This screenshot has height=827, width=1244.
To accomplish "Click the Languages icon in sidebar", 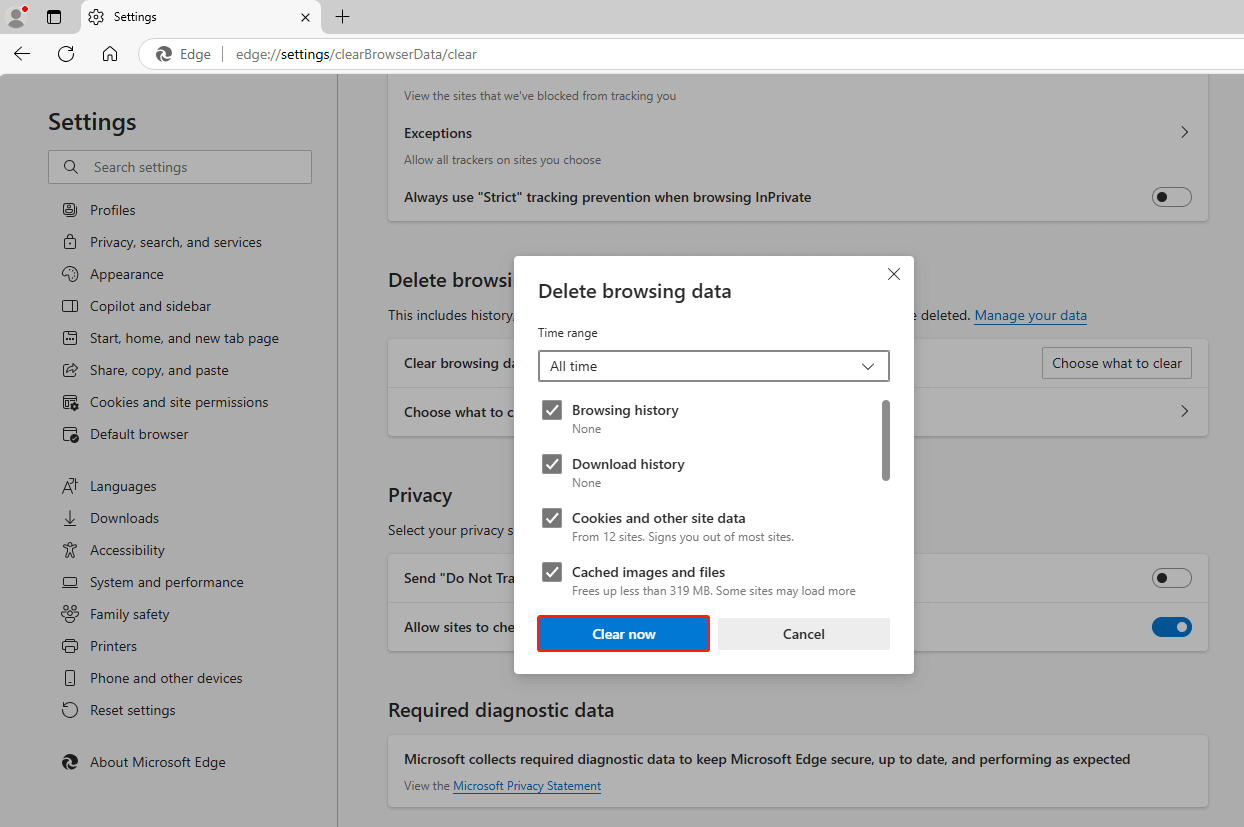I will [70, 486].
